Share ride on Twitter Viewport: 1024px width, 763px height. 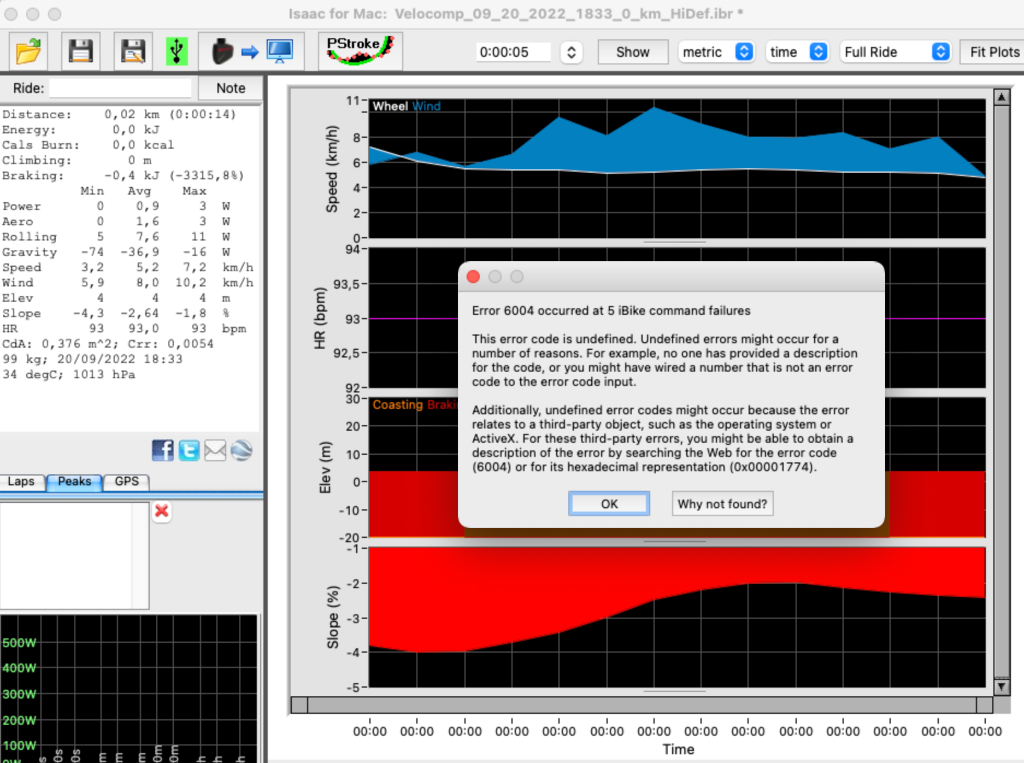(189, 450)
